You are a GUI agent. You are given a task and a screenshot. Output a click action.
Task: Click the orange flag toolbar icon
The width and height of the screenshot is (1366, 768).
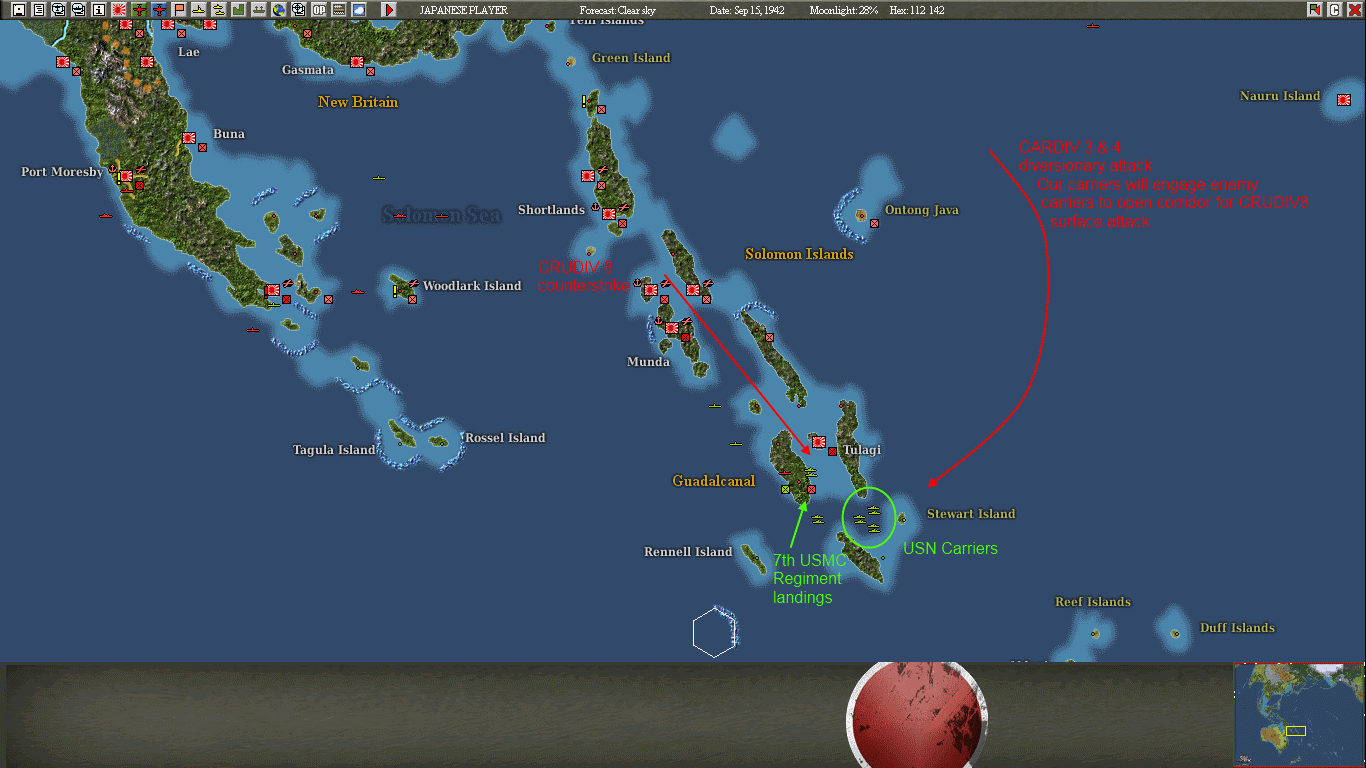tap(179, 10)
